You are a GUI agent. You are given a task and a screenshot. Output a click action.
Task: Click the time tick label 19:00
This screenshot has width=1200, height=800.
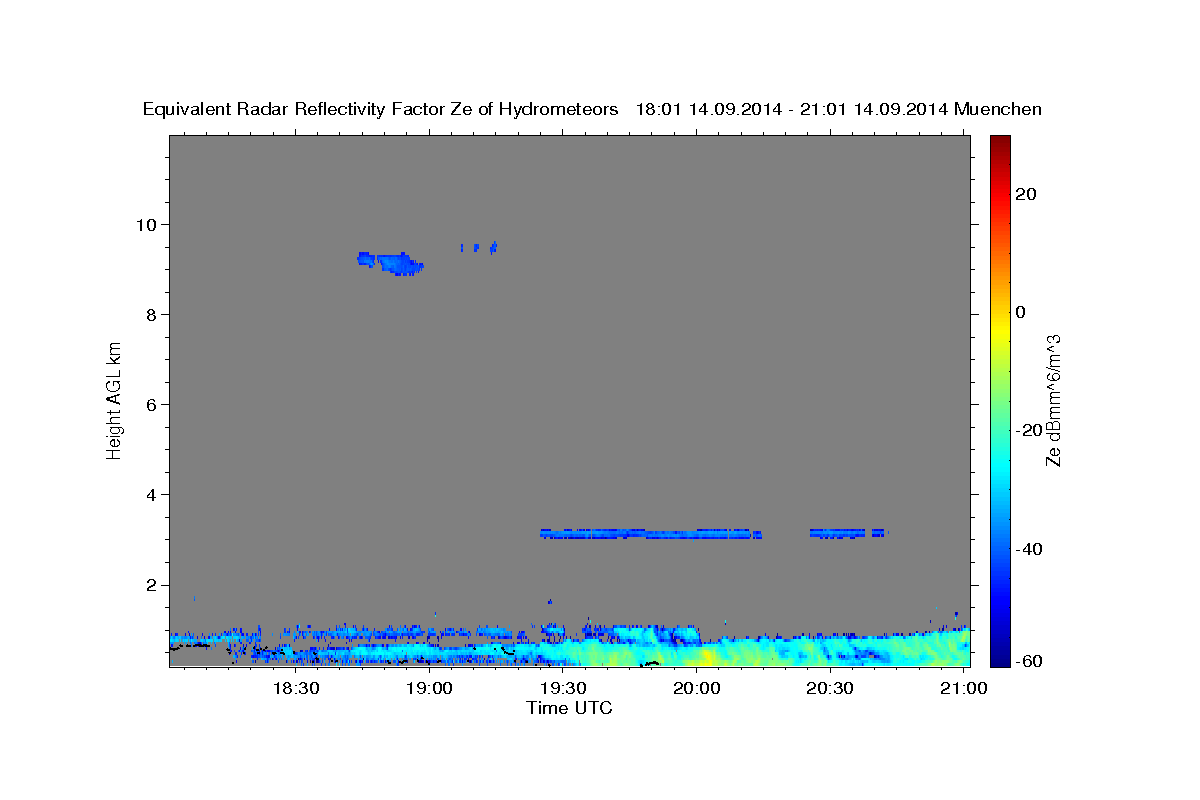tap(429, 688)
